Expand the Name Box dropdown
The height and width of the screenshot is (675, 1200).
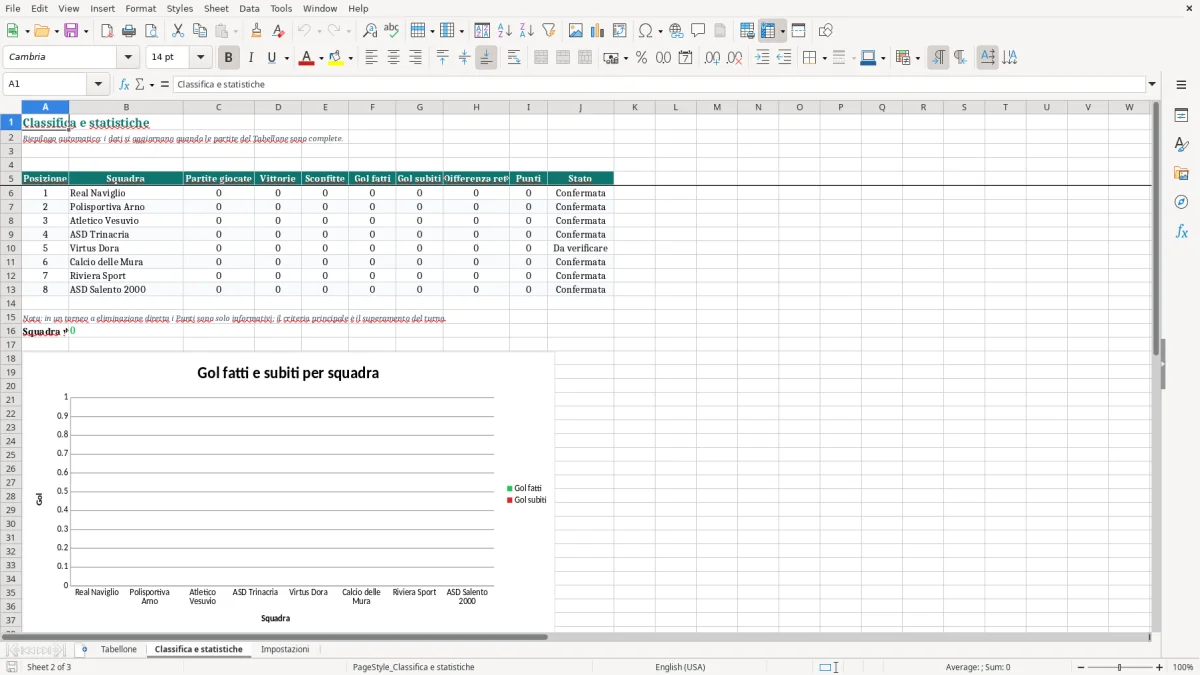98,84
